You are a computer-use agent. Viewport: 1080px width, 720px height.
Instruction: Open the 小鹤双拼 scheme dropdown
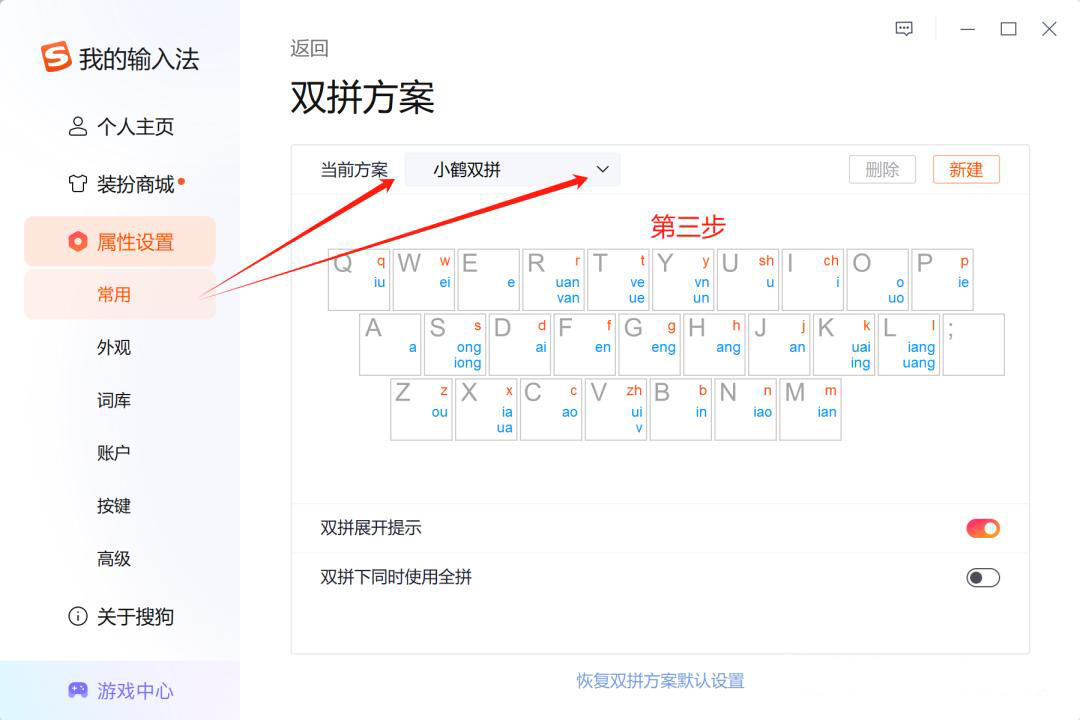tap(512, 169)
